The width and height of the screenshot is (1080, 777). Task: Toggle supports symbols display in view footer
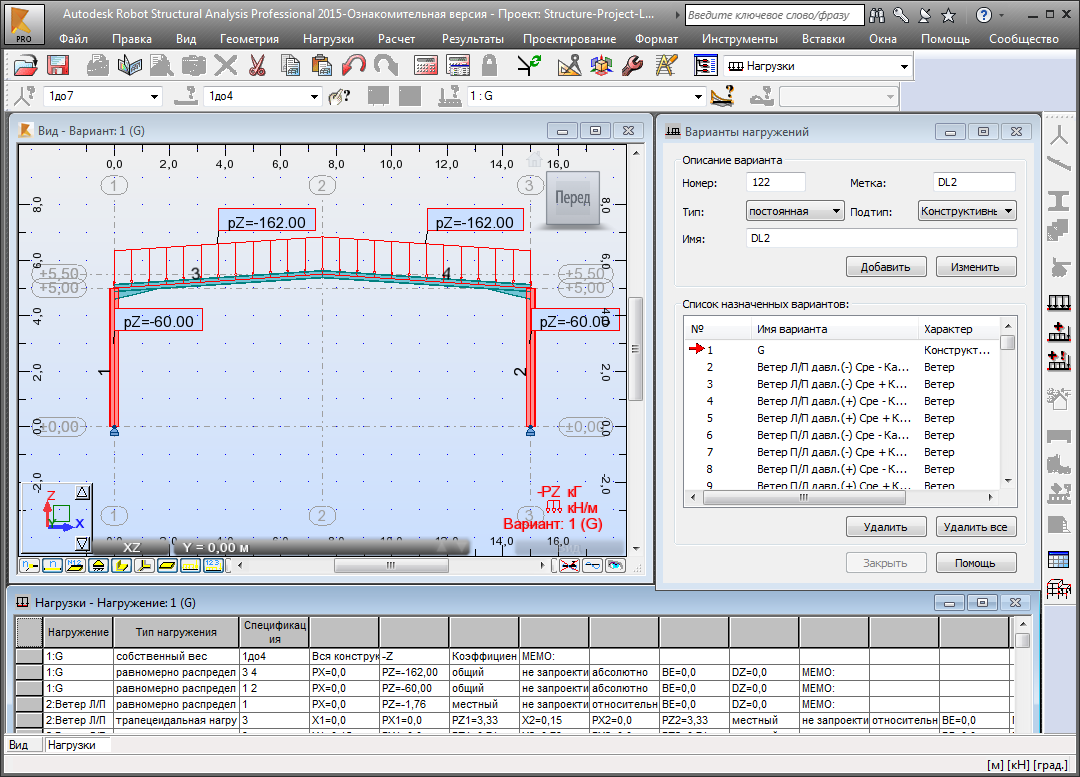(98, 565)
